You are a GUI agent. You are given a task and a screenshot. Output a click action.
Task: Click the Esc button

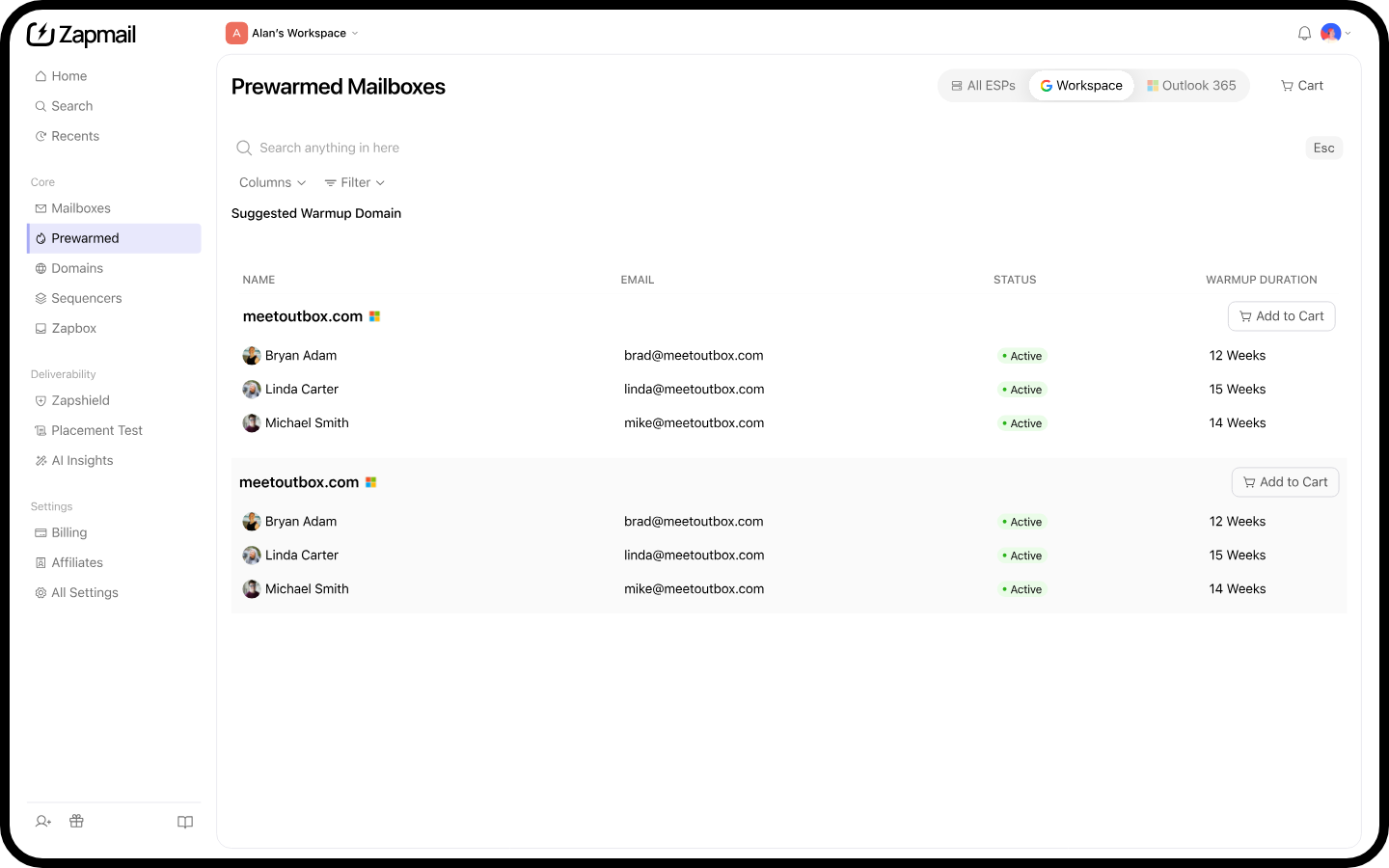coord(1324,148)
